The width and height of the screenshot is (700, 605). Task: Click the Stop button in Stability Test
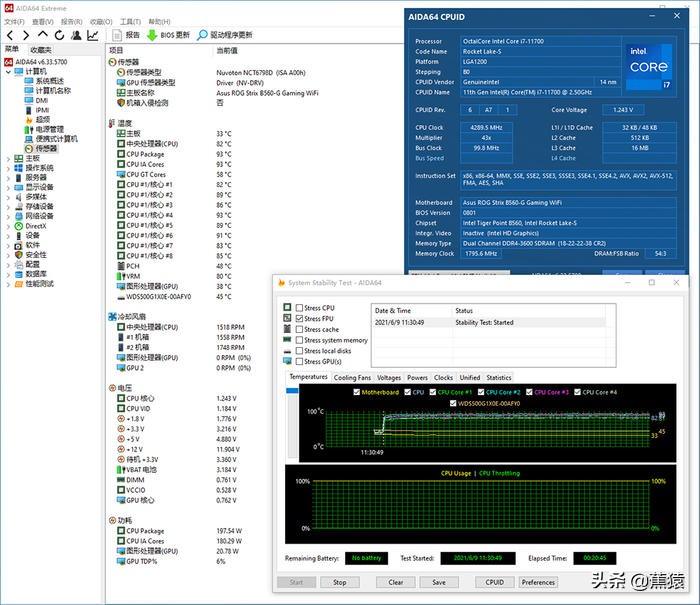pos(339,582)
